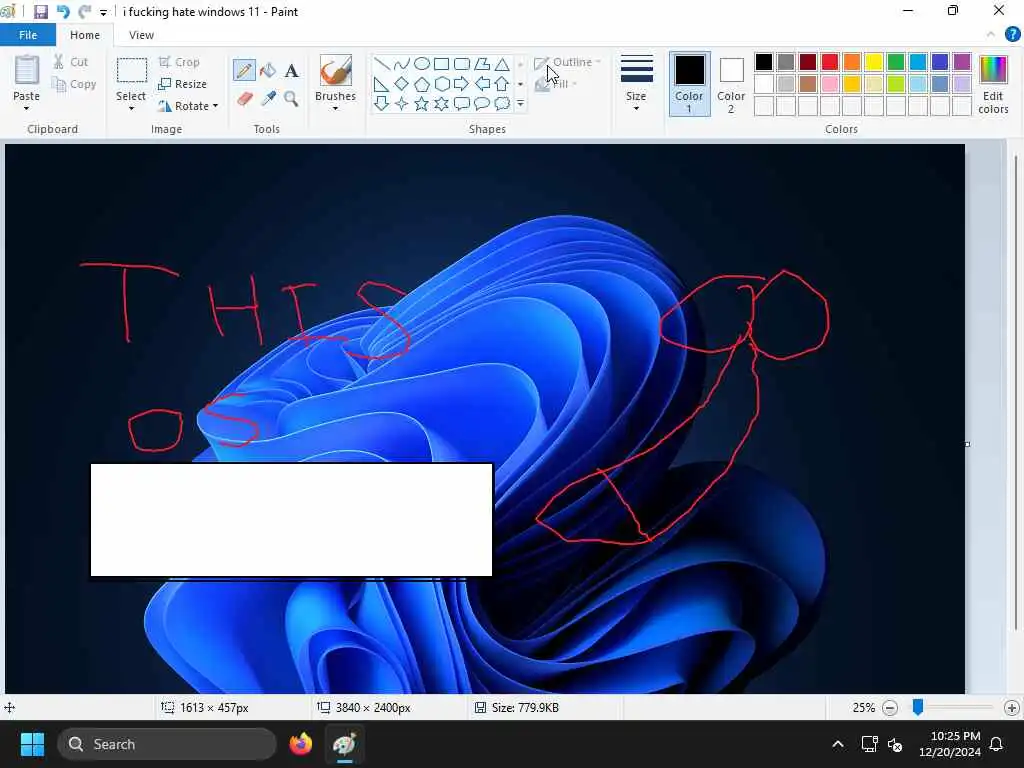Image resolution: width=1024 pixels, height=768 pixels.
Task: Choose the Rectangle shape
Action: [x=441, y=64]
